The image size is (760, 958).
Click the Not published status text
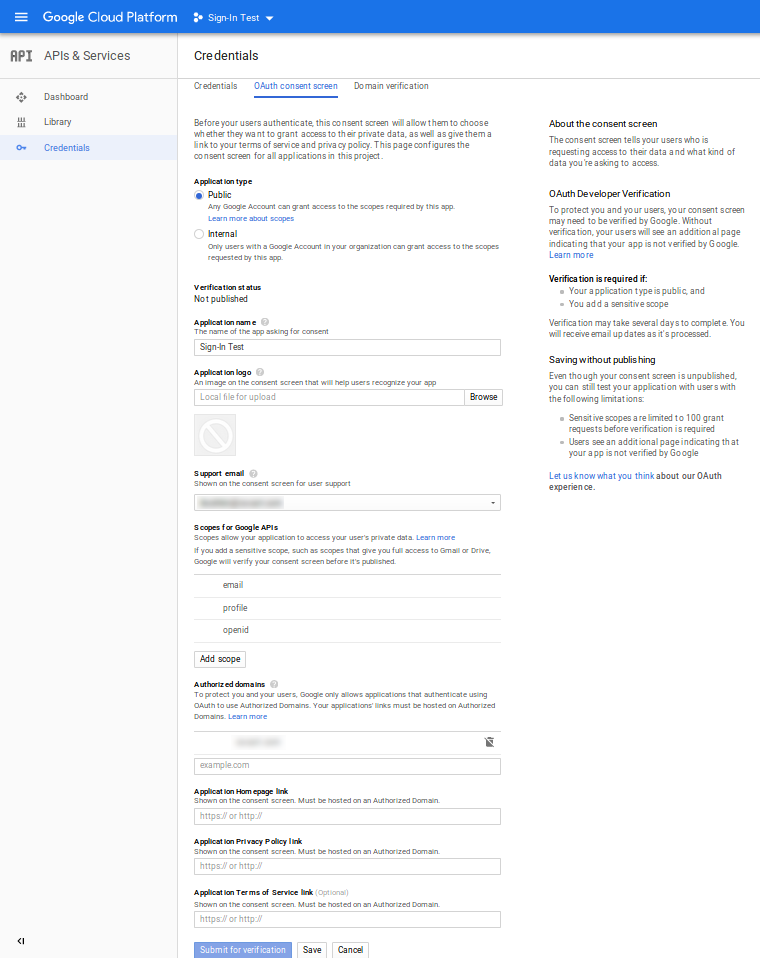(221, 299)
